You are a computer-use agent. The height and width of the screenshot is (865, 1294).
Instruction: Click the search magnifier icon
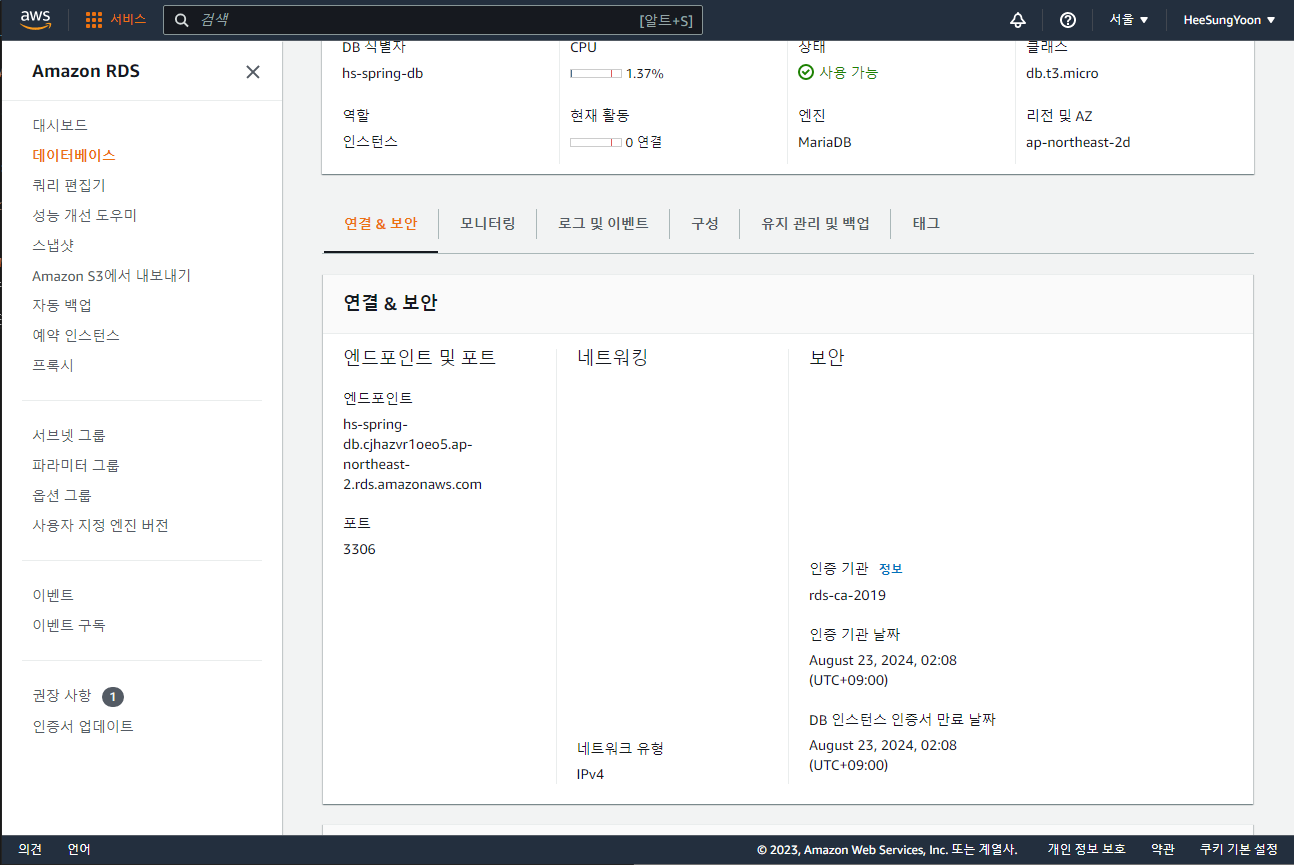[x=182, y=20]
